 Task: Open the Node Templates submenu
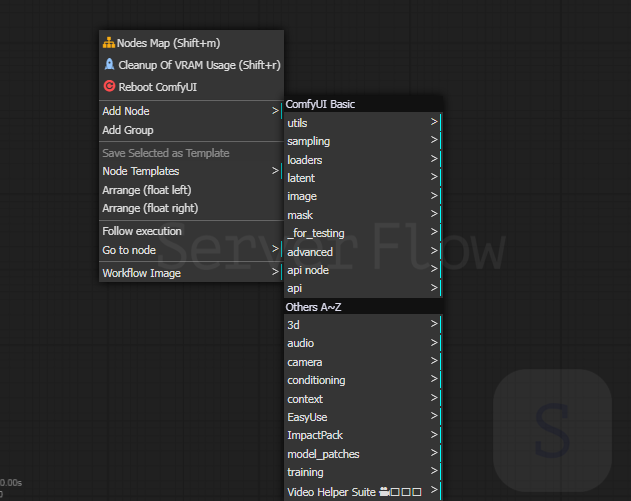click(x=191, y=171)
